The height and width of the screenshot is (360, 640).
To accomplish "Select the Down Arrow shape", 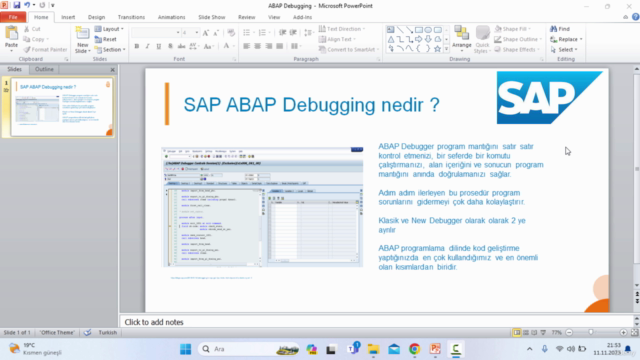I will coord(428,39).
